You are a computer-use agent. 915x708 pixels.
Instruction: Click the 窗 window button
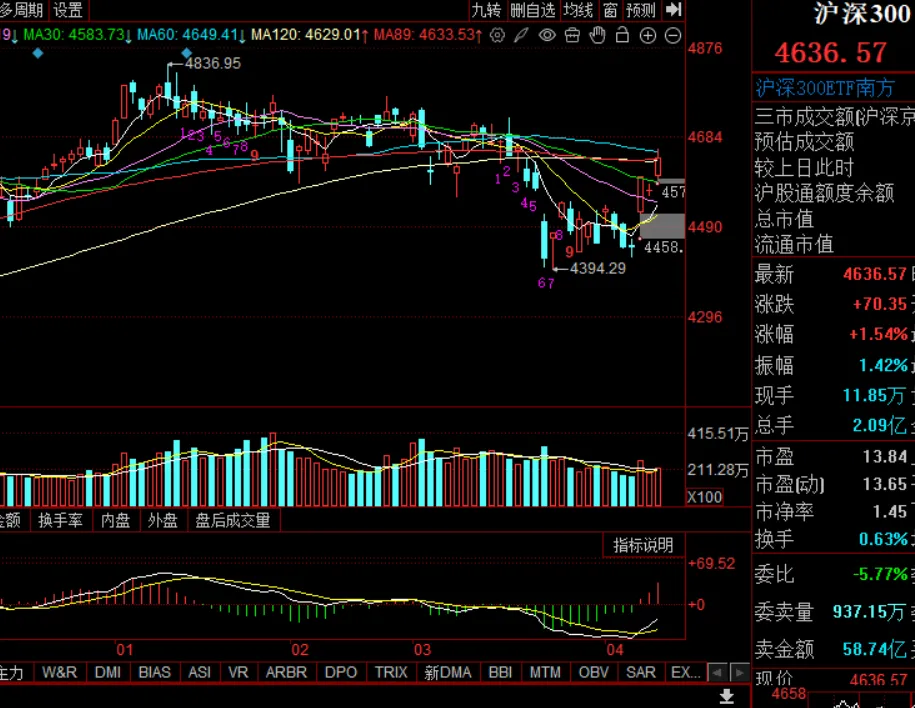click(x=610, y=10)
